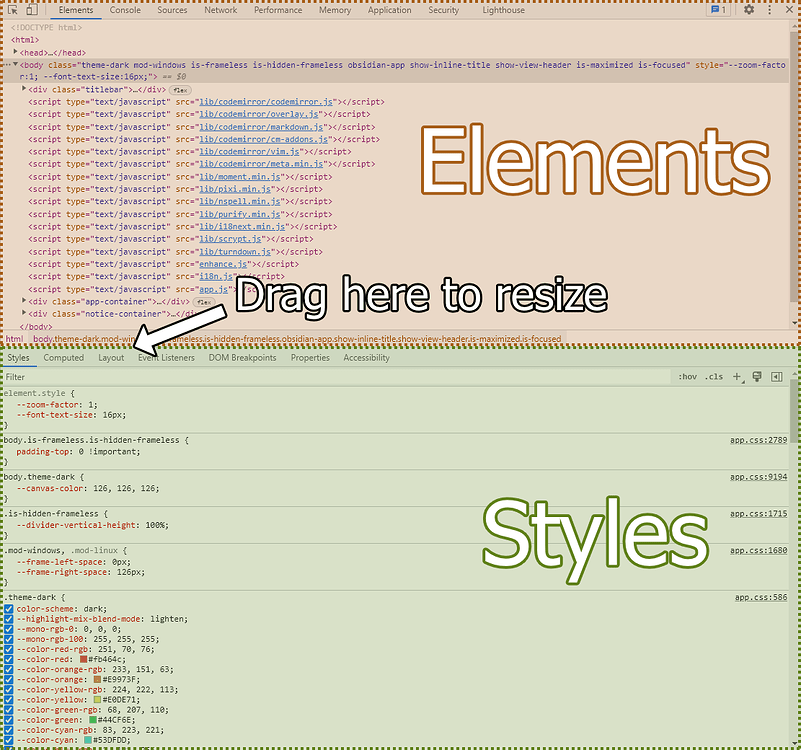This screenshot has width=801, height=750.
Task: Open the Computed styles tab
Action: [x=64, y=357]
